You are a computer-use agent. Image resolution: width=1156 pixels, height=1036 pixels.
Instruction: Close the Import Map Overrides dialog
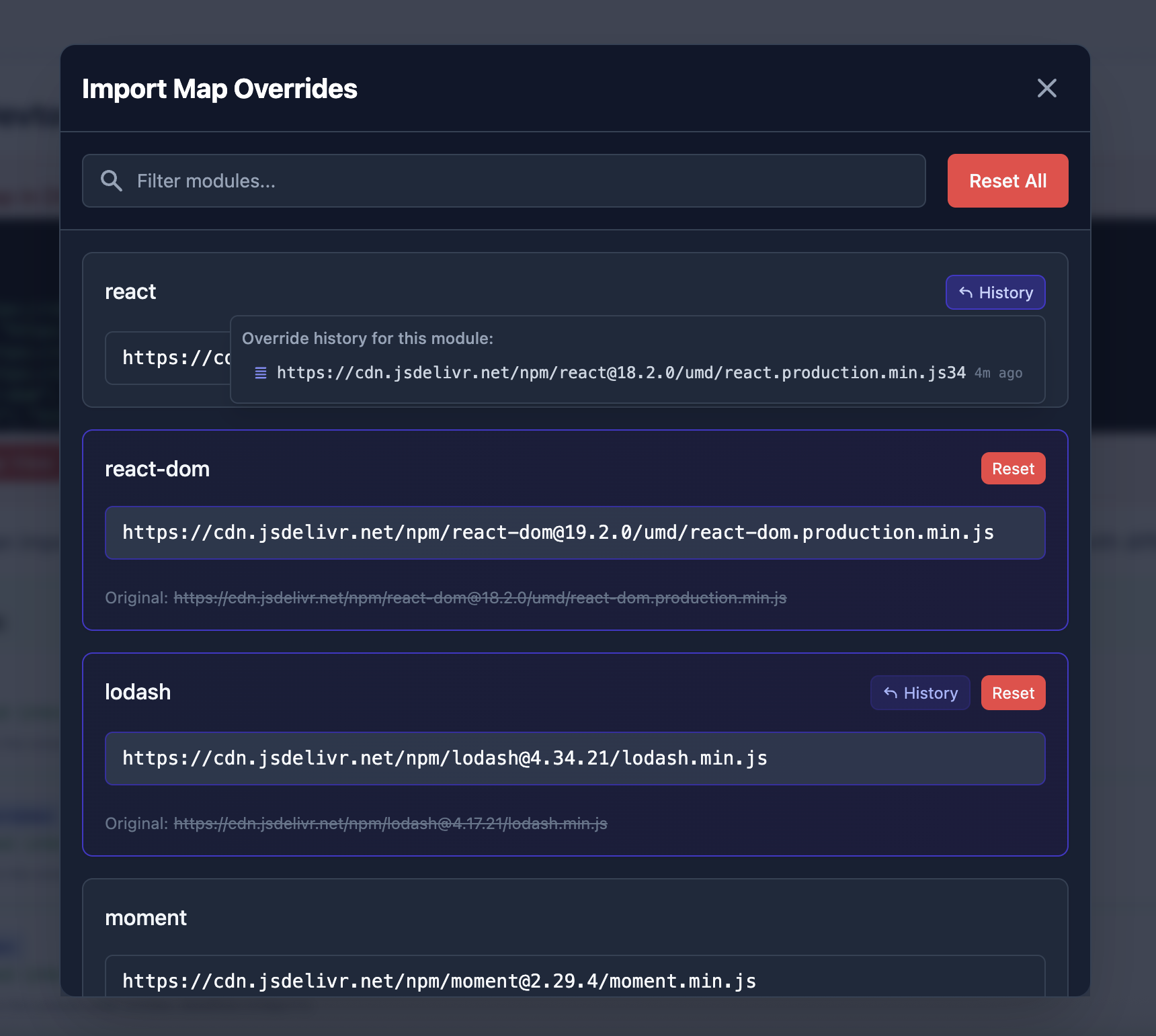coord(1046,88)
